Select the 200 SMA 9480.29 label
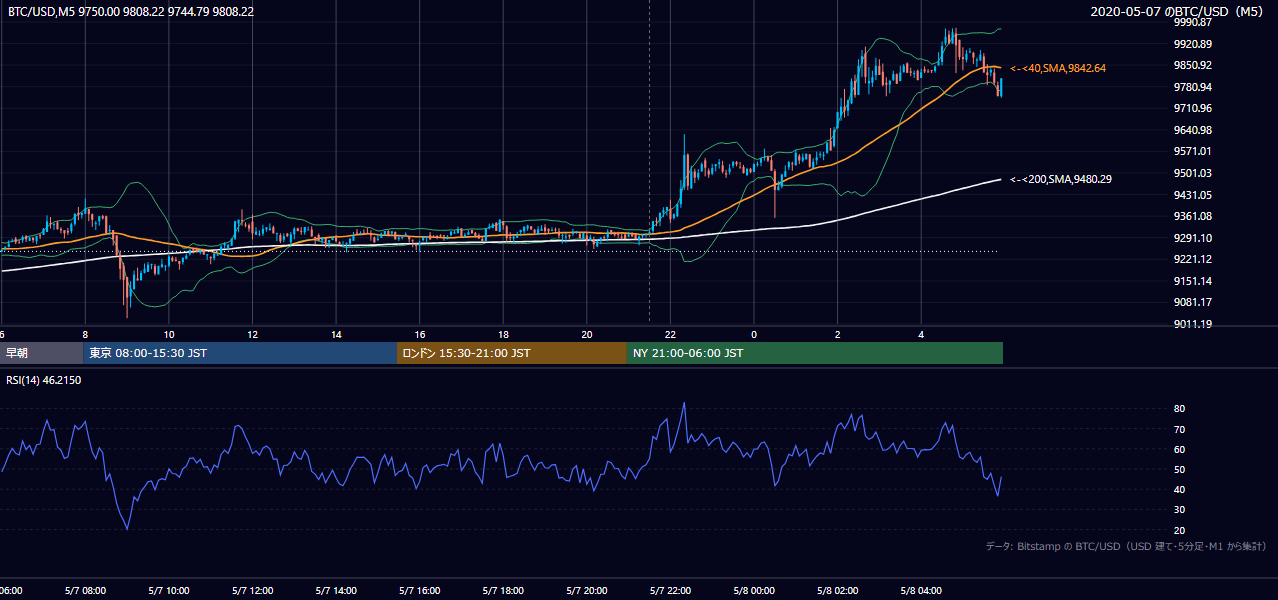The image size is (1278, 600). pyautogui.click(x=1060, y=179)
